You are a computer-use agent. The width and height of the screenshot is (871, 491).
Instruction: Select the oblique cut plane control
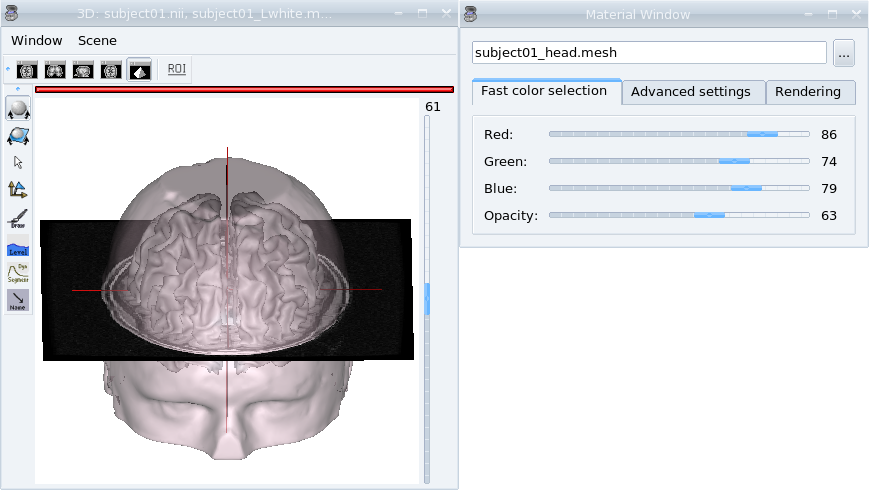18,136
